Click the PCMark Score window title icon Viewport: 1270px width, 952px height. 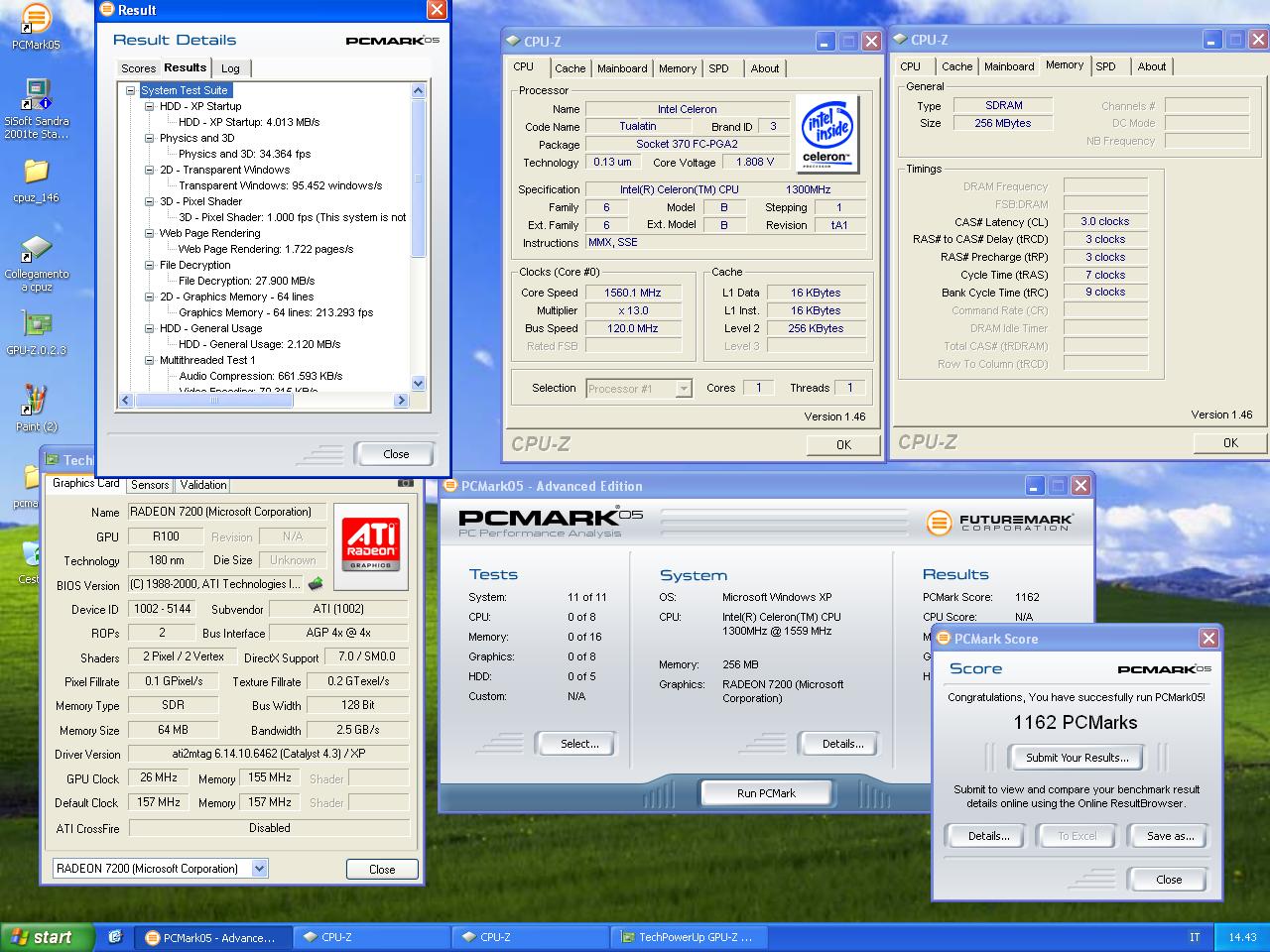click(x=944, y=639)
